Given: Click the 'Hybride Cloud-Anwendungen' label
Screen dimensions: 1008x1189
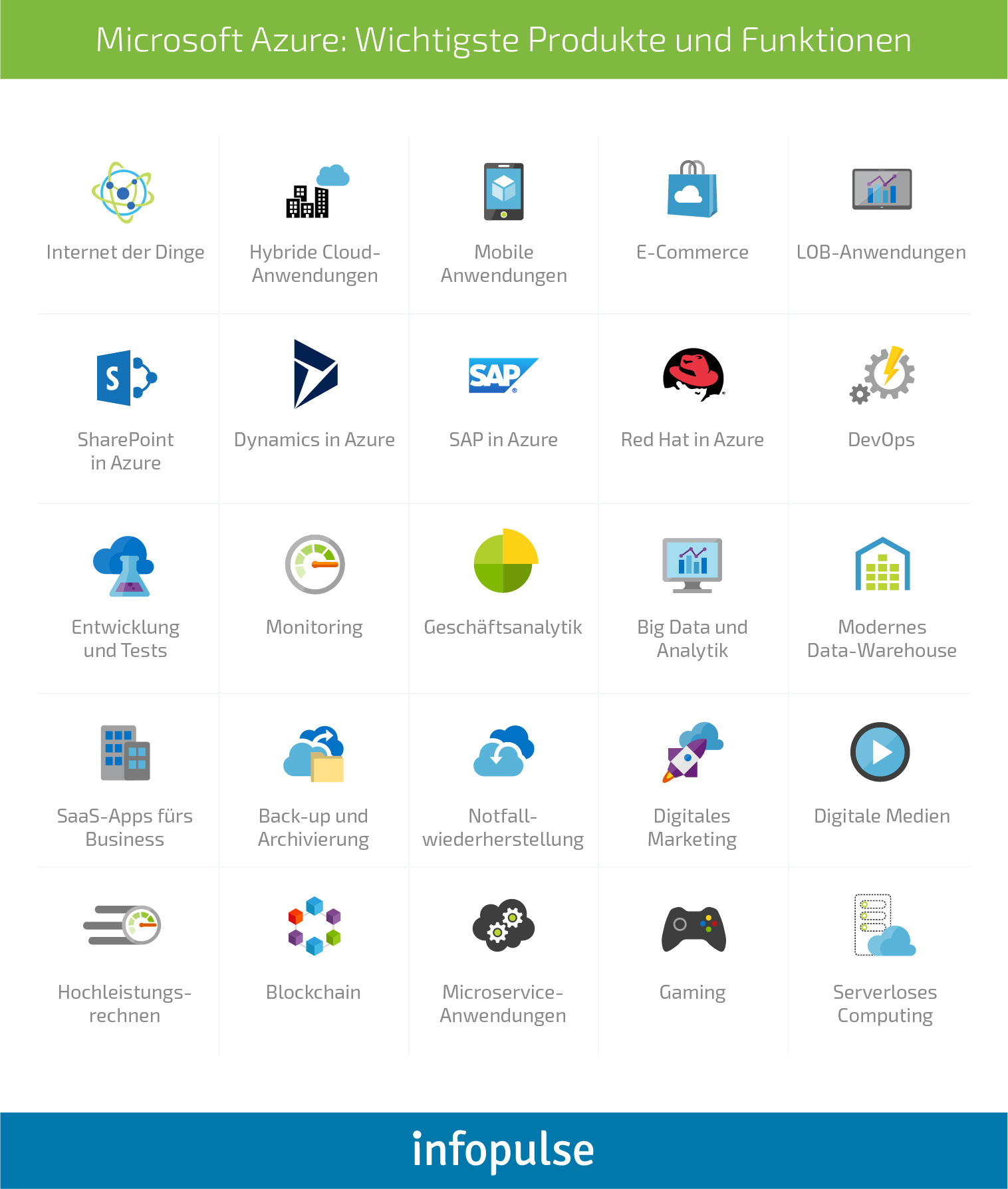Looking at the screenshot, I should tap(315, 264).
